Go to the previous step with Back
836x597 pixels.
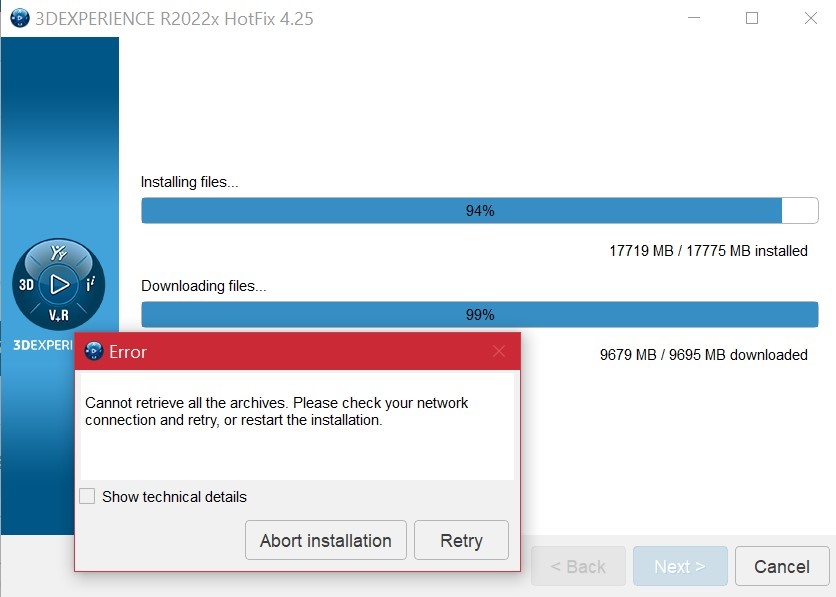tap(578, 566)
